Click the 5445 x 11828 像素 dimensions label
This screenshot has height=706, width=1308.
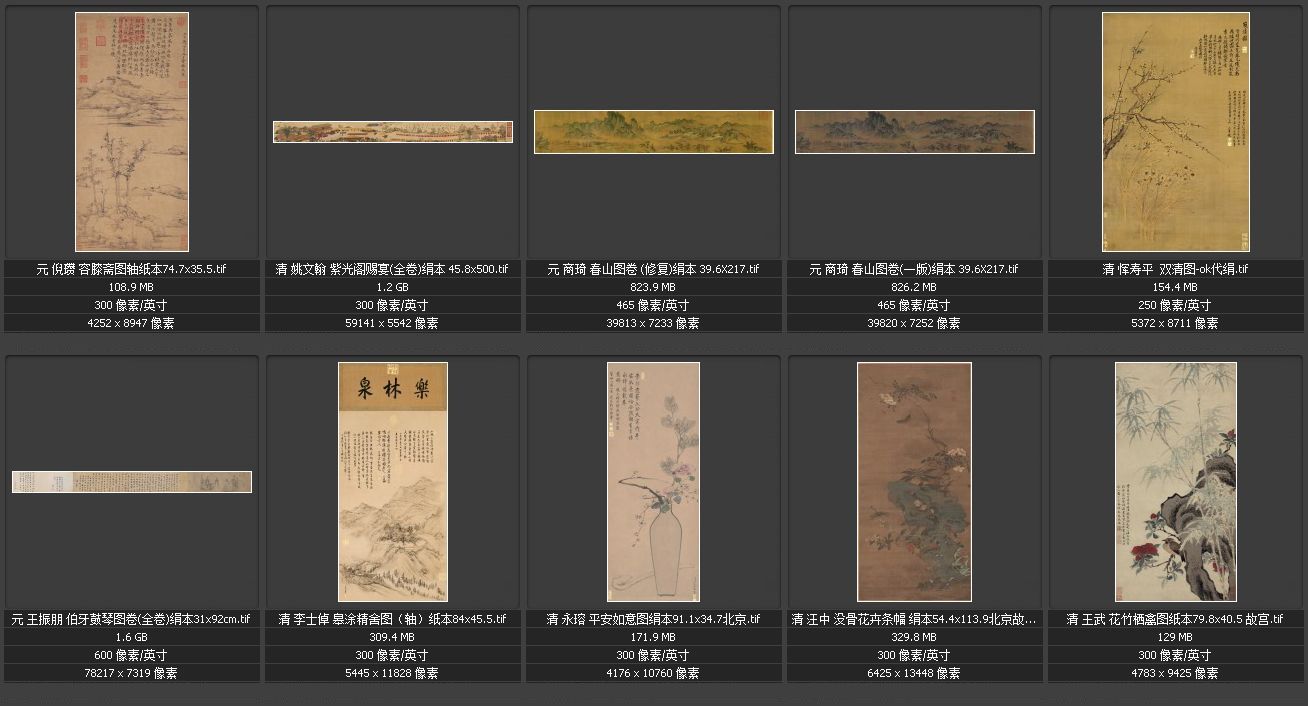393,673
